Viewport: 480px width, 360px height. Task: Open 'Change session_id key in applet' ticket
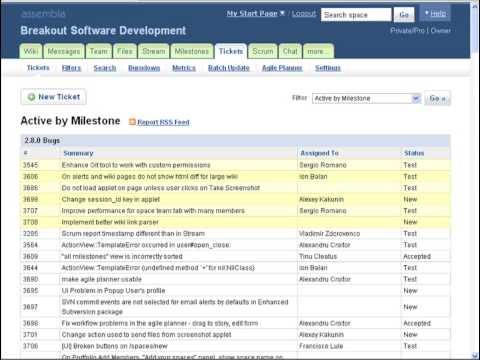tap(111, 199)
